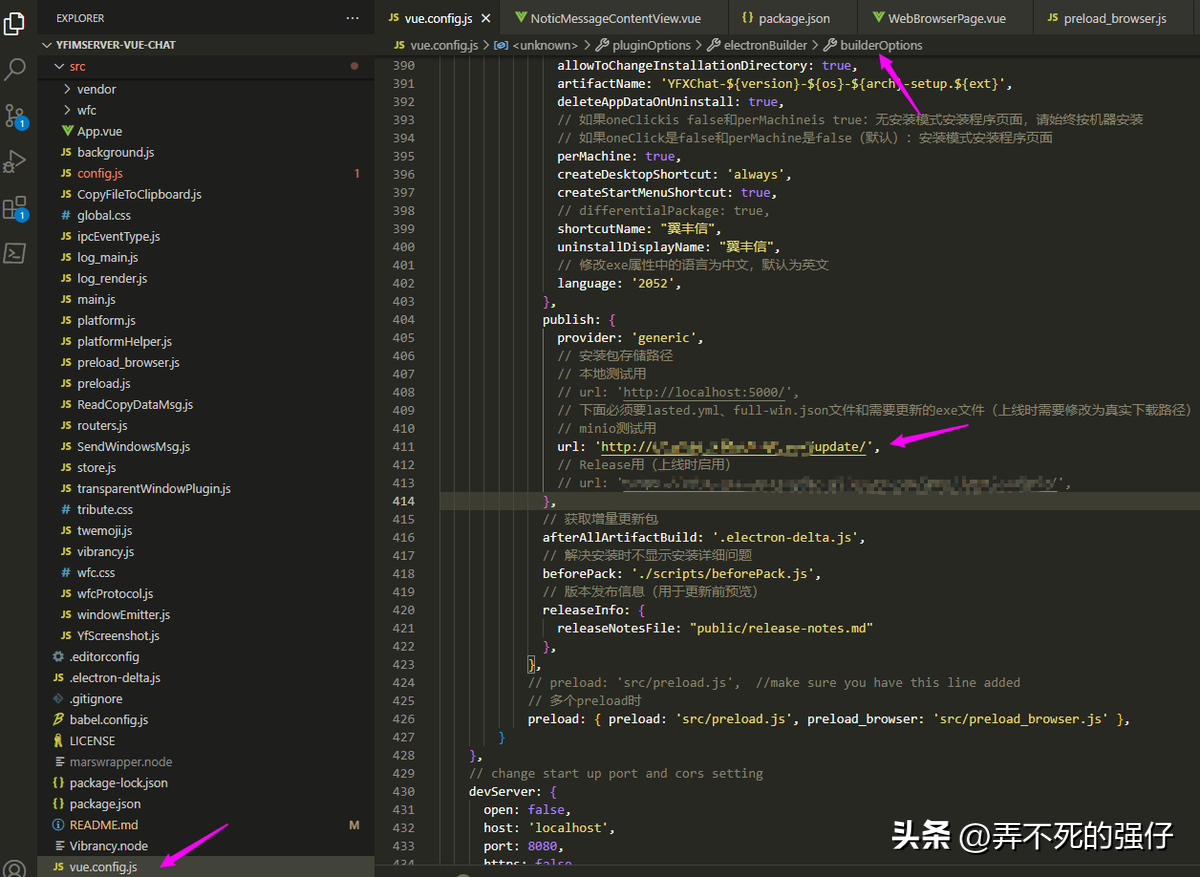Open the terminal panel icon in activity bar
The image size is (1200, 877).
pos(15,253)
